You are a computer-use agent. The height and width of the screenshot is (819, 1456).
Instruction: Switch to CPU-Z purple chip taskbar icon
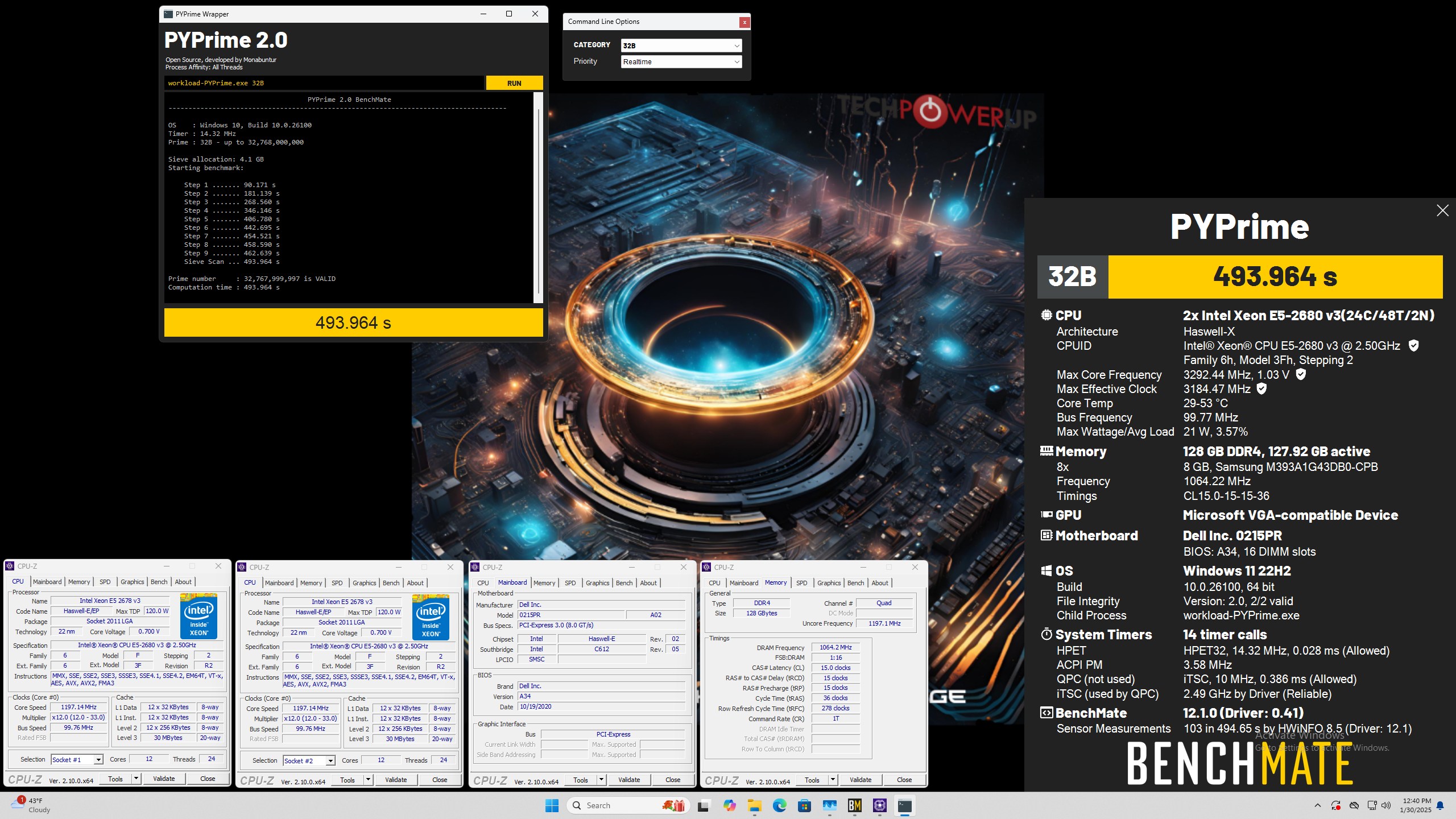[x=880, y=805]
